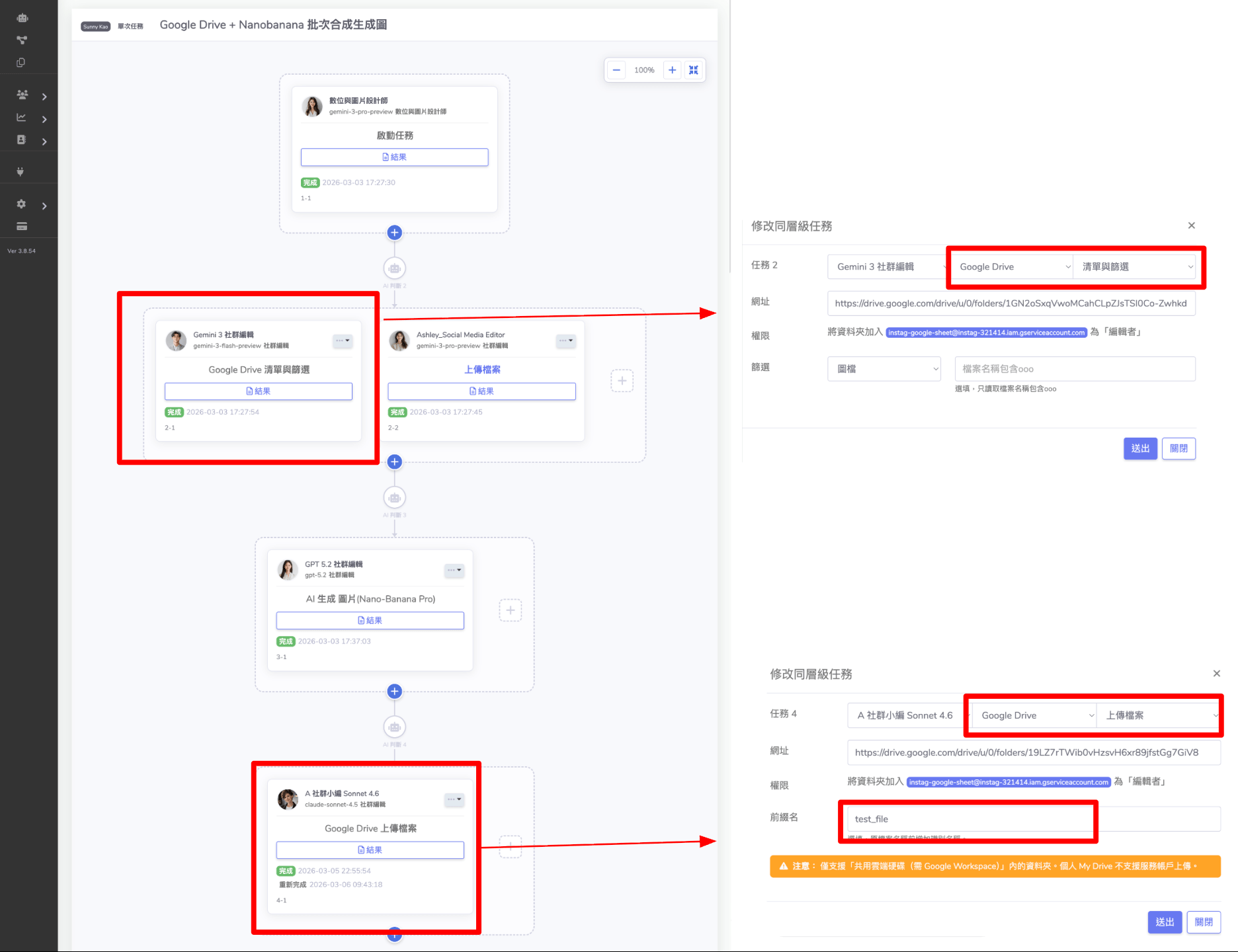
Task: Click the AI 判斷 3 robot node
Action: click(x=394, y=498)
